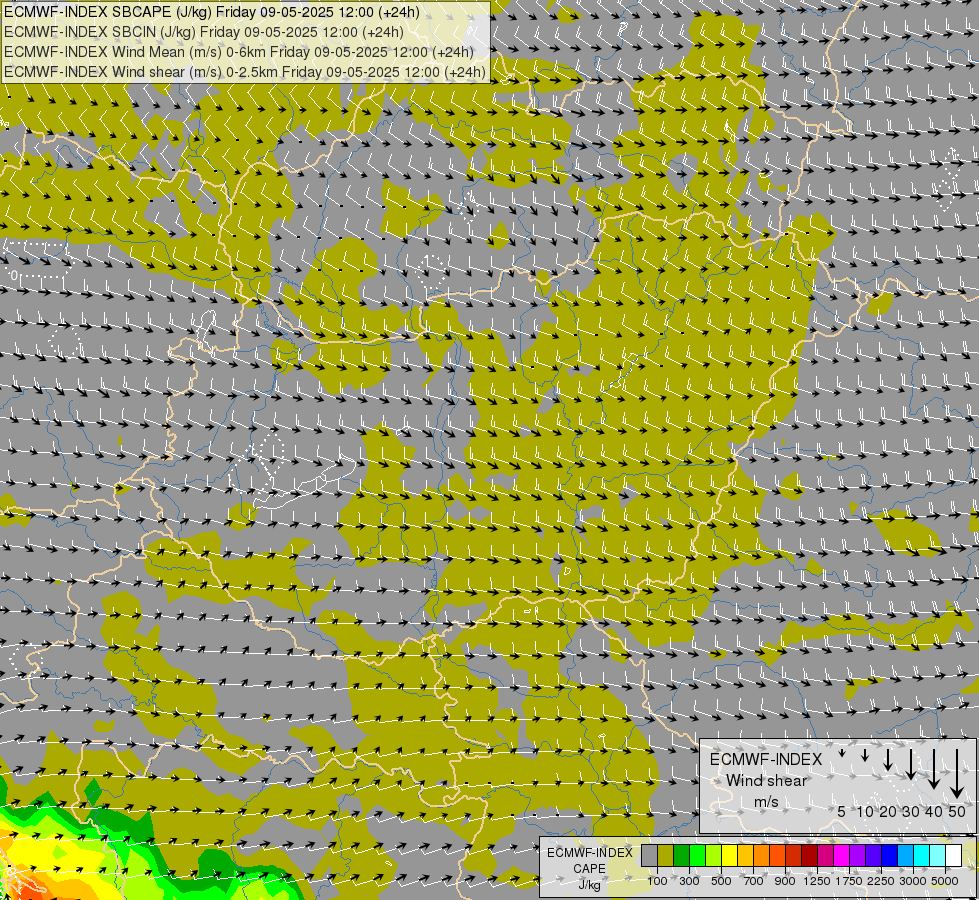
Task: Click the grey CAPE legend swatch below 100
Action: (x=649, y=856)
